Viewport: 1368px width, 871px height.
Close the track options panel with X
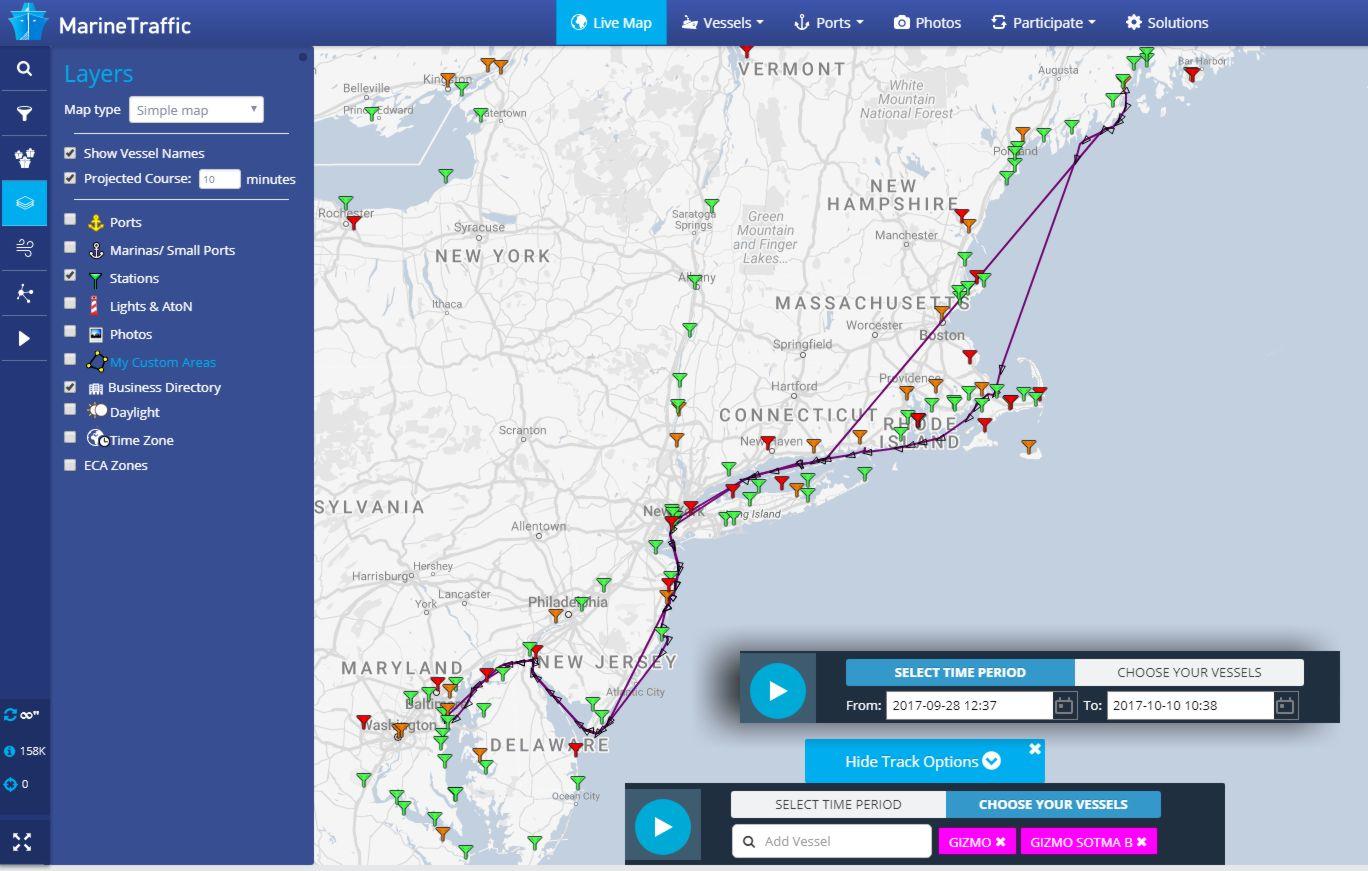point(1035,748)
